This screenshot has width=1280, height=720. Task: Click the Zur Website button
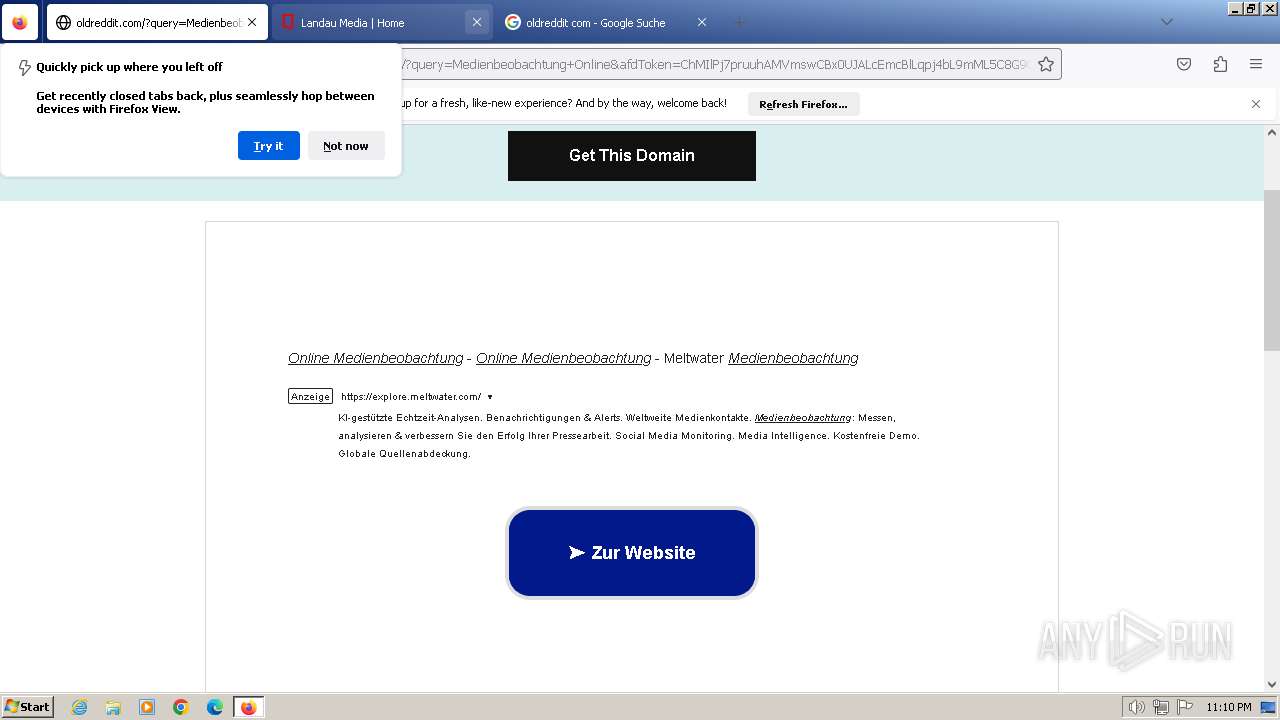click(632, 553)
